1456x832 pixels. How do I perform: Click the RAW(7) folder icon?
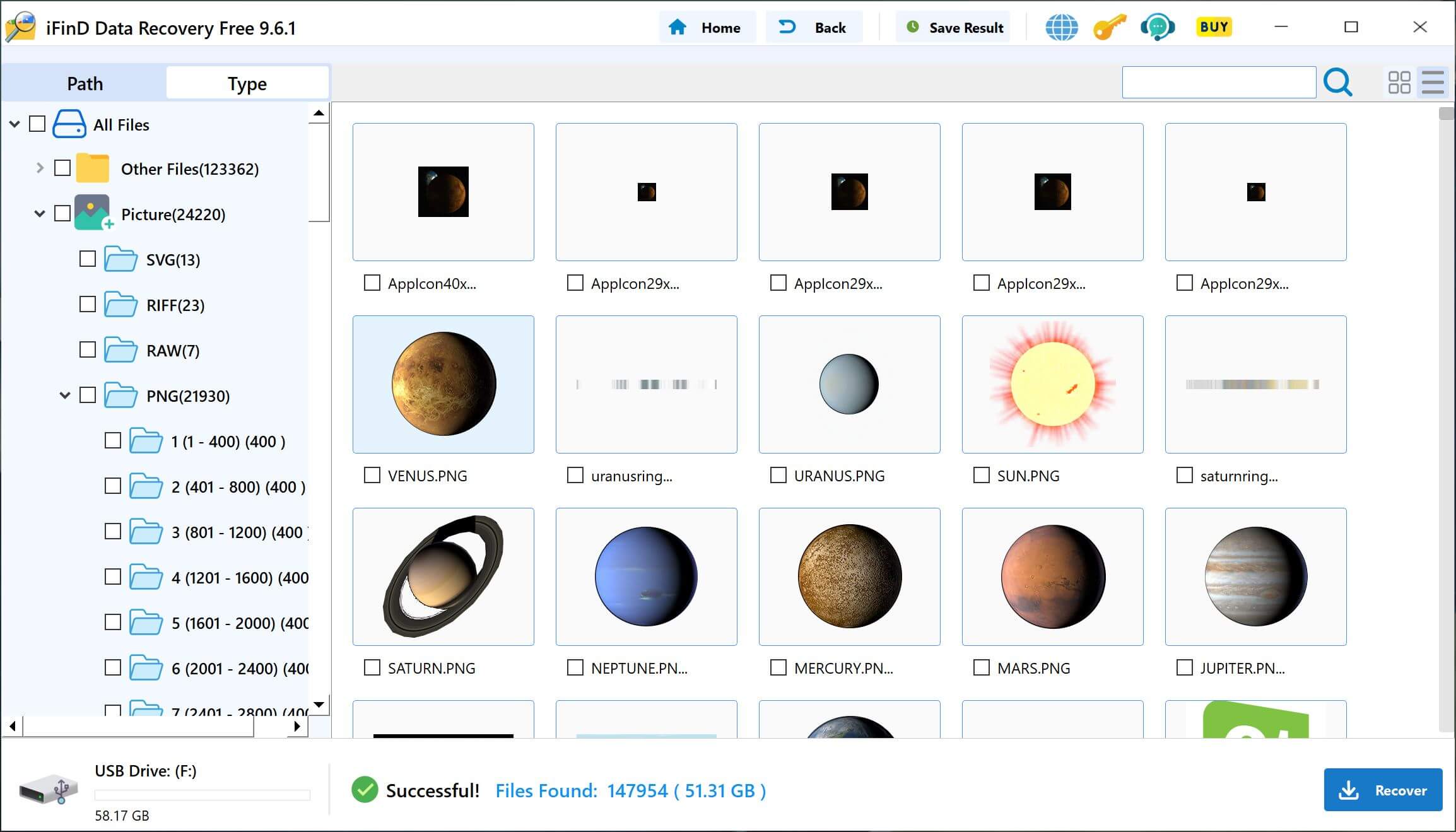pos(120,350)
